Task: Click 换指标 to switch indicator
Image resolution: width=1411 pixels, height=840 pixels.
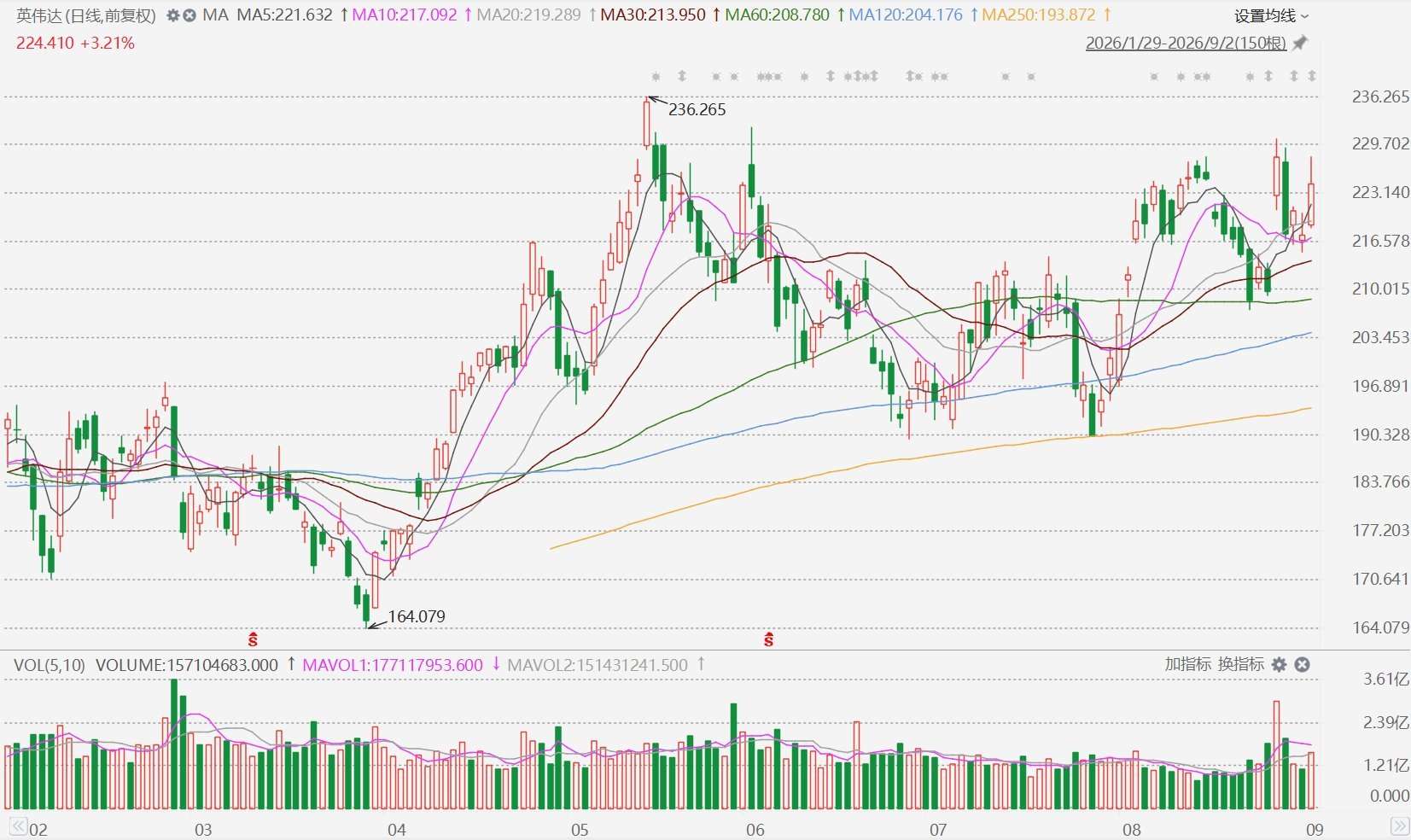Action: (1240, 664)
